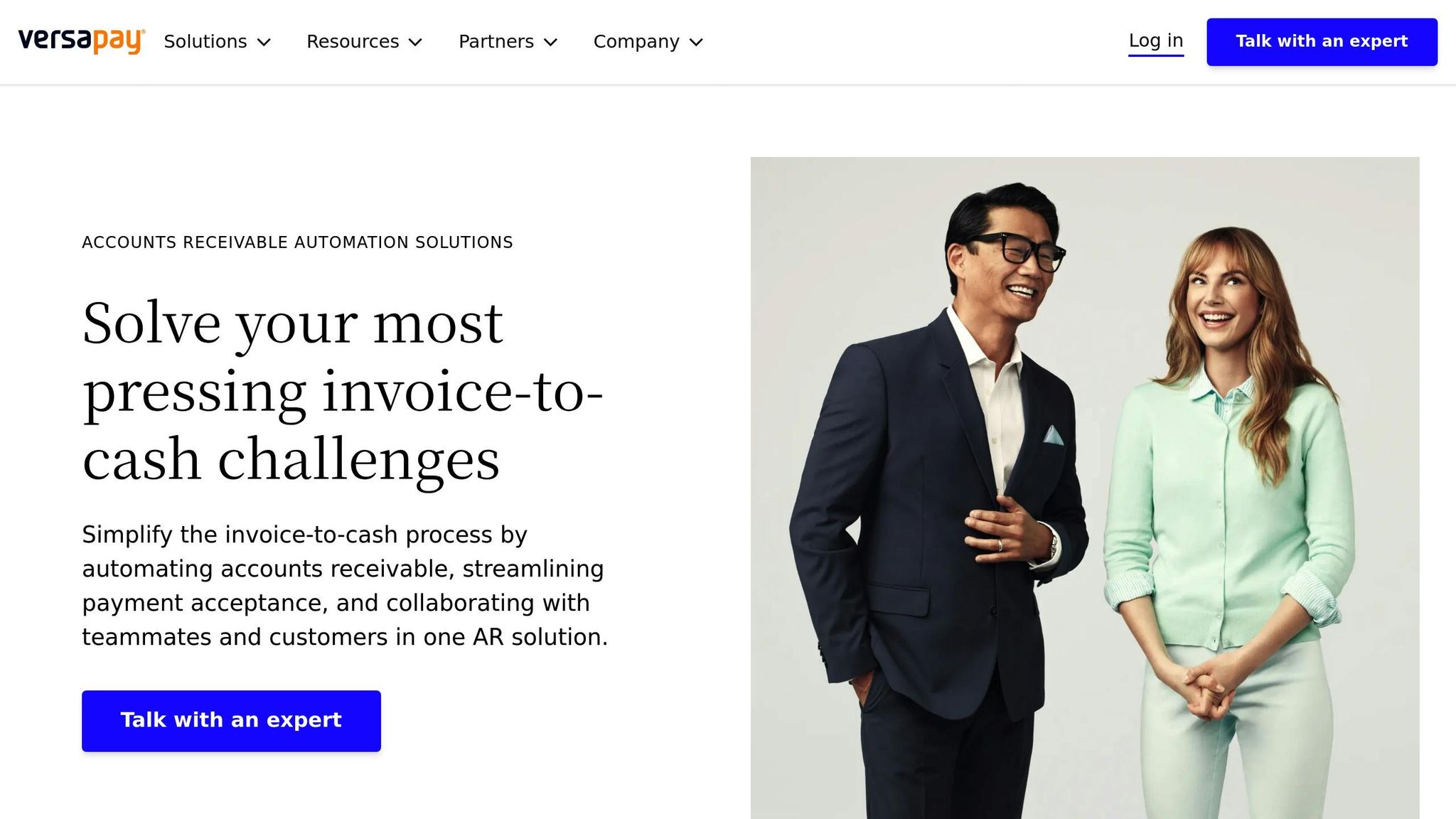The height and width of the screenshot is (819, 1456).
Task: Expand the chevron next to Partners
Action: (550, 43)
